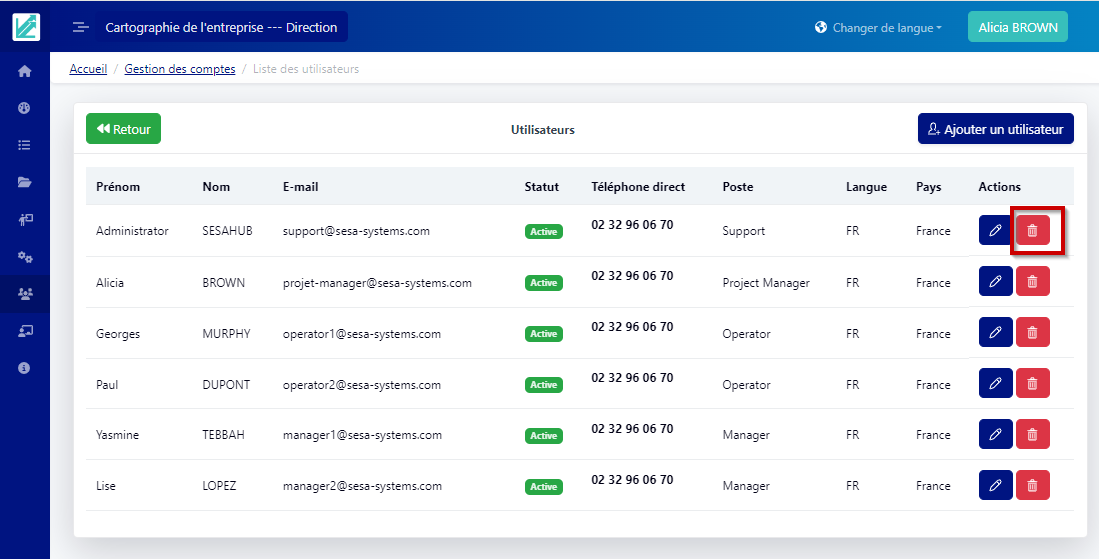Click the trash icon for Georges MURPHY

point(1032,333)
